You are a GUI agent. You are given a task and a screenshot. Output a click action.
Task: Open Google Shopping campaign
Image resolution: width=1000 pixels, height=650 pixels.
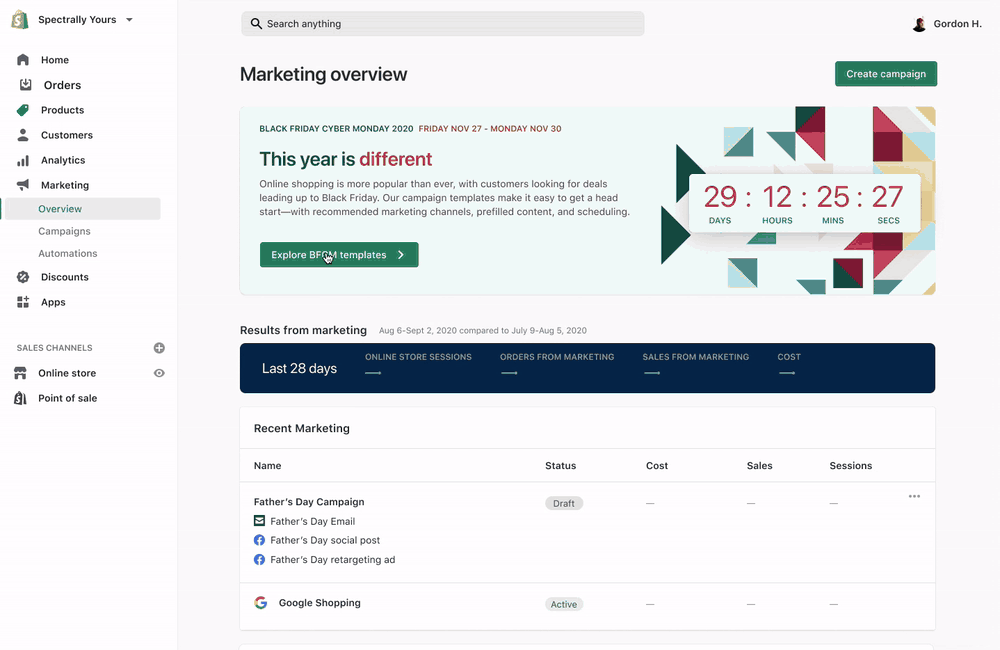[x=320, y=603]
